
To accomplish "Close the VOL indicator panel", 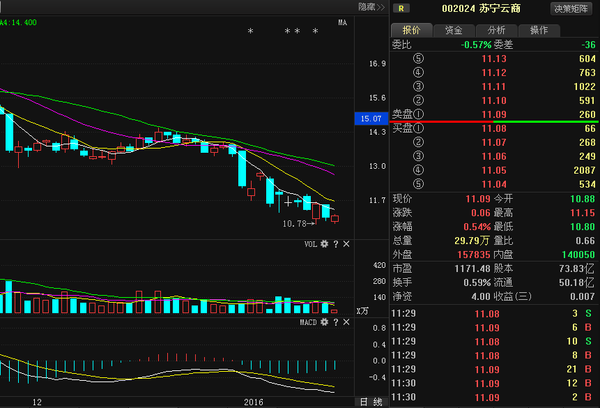I will [347, 244].
